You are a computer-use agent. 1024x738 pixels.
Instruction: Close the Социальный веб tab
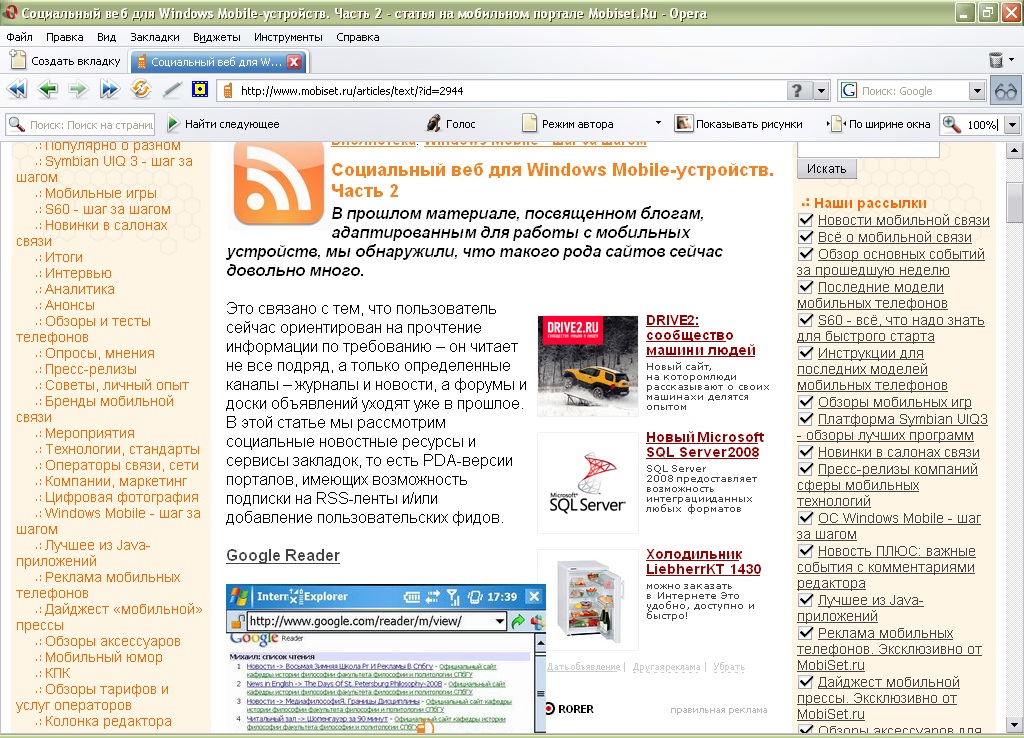pyautogui.click(x=294, y=62)
